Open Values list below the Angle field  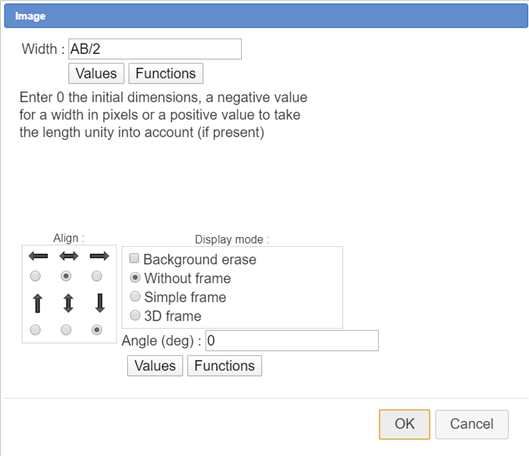(155, 366)
